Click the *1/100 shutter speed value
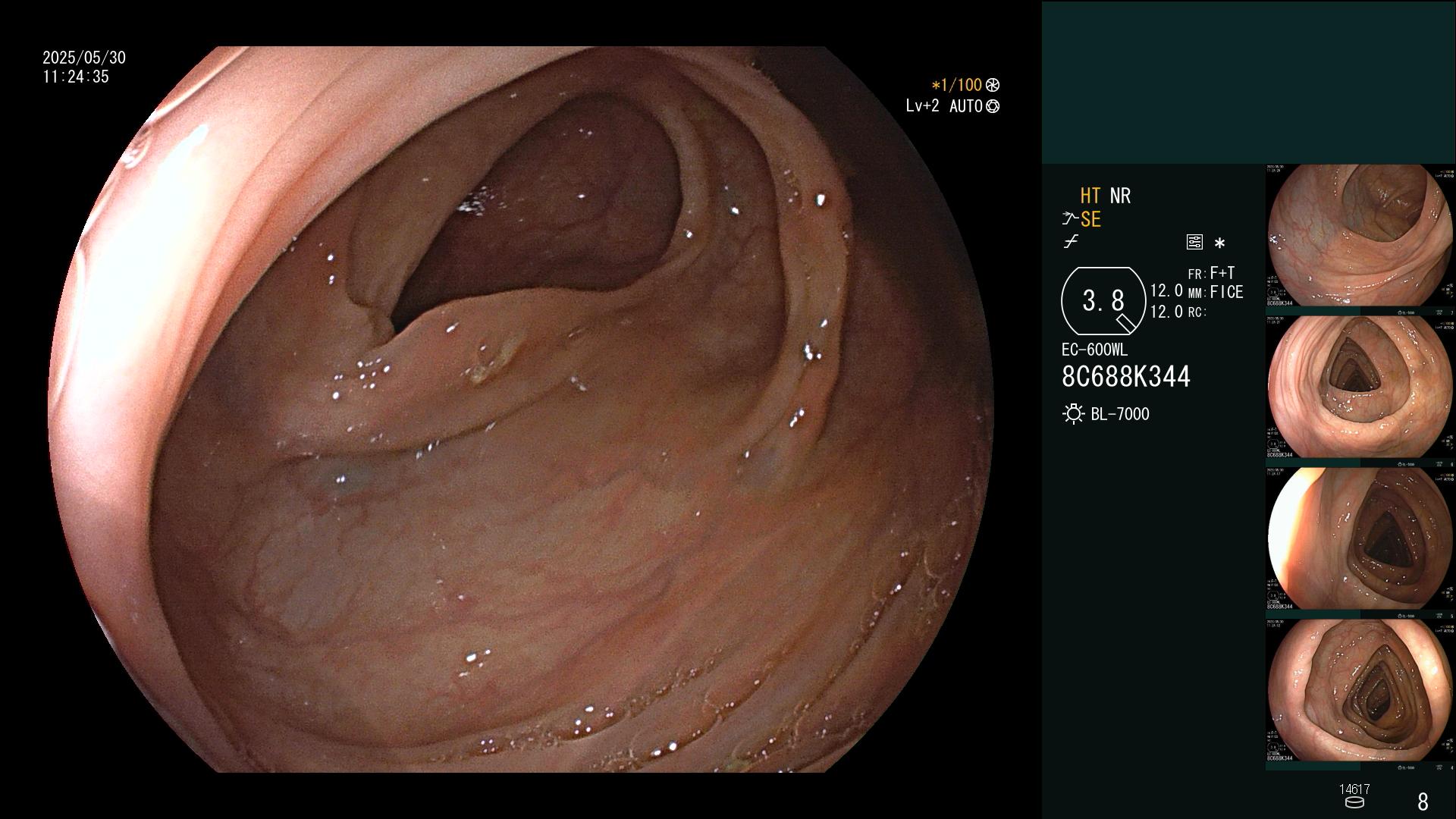The width and height of the screenshot is (1456, 819). [956, 85]
